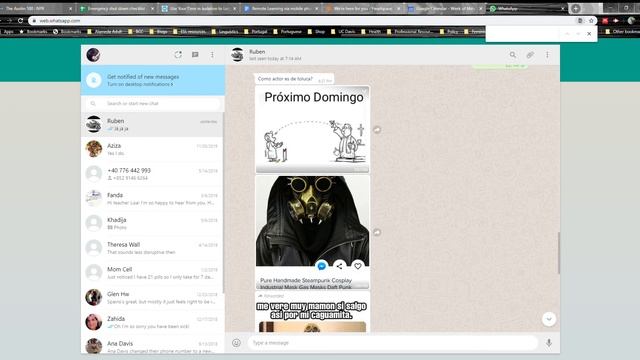
Task: Open the chat with Zahida
Action: (x=153, y=322)
